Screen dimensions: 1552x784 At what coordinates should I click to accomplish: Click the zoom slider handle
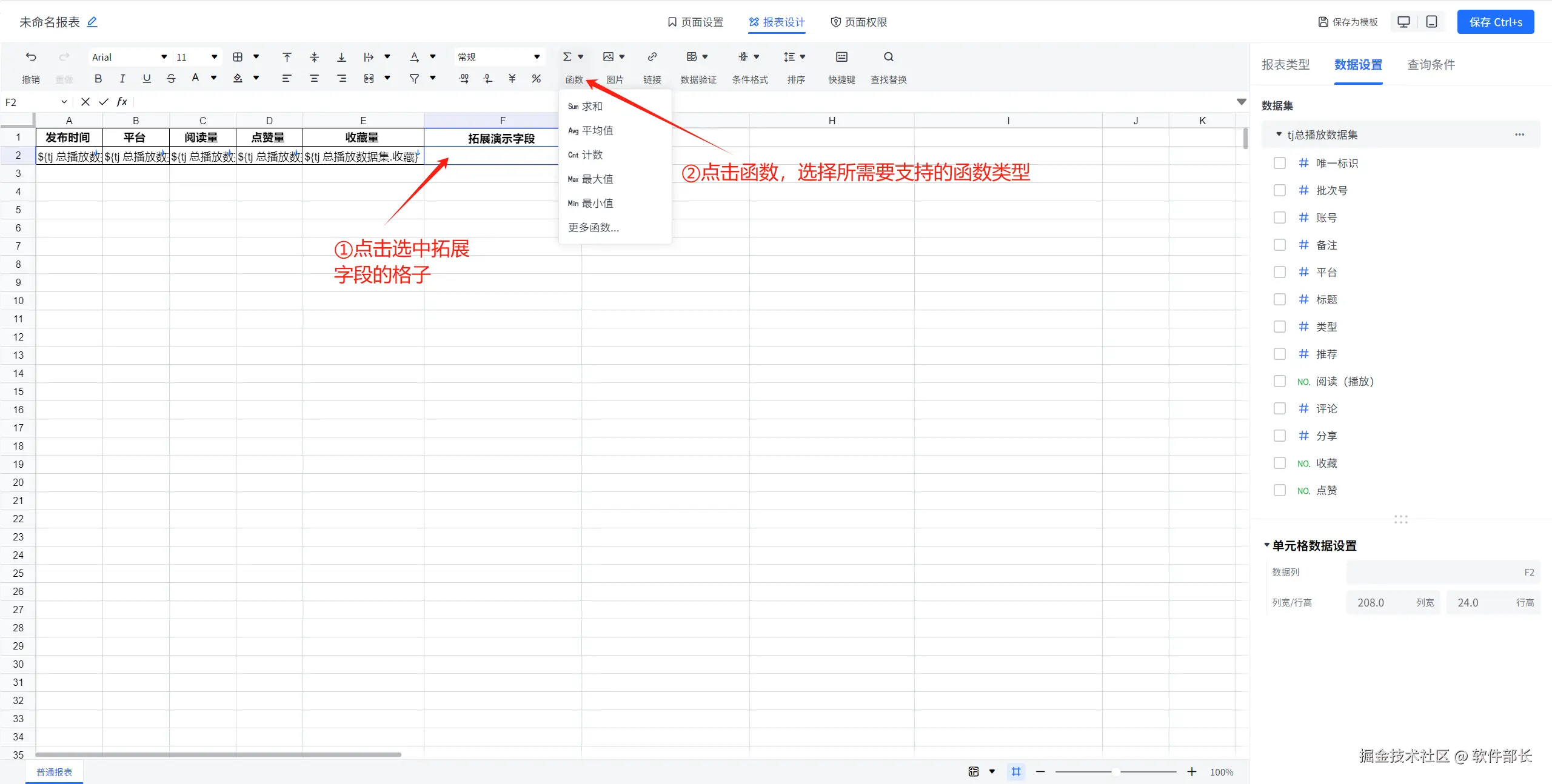click(x=1115, y=772)
